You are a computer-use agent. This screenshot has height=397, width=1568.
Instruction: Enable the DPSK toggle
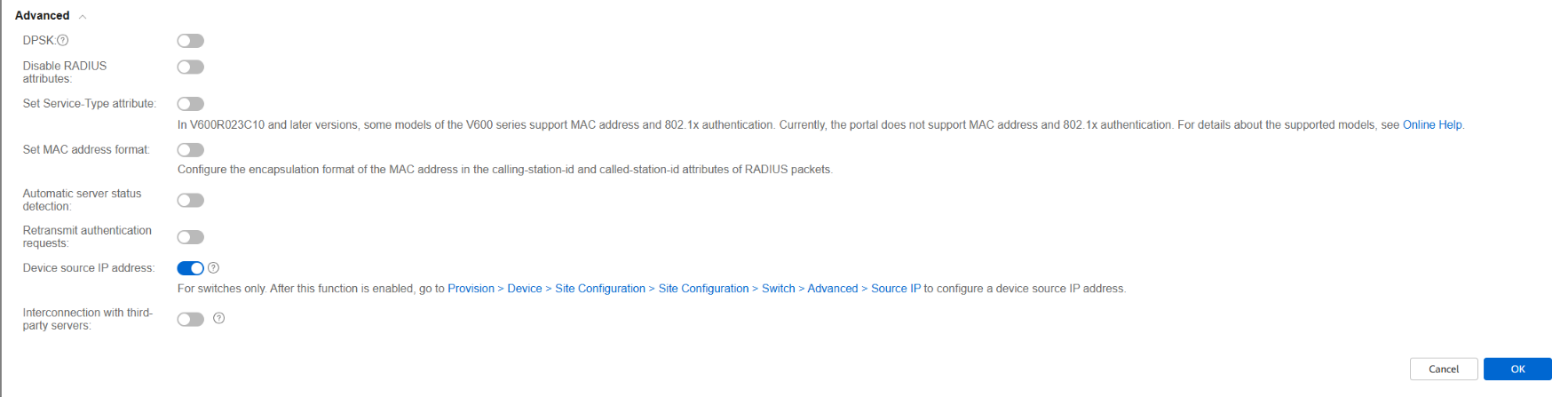tap(190, 41)
